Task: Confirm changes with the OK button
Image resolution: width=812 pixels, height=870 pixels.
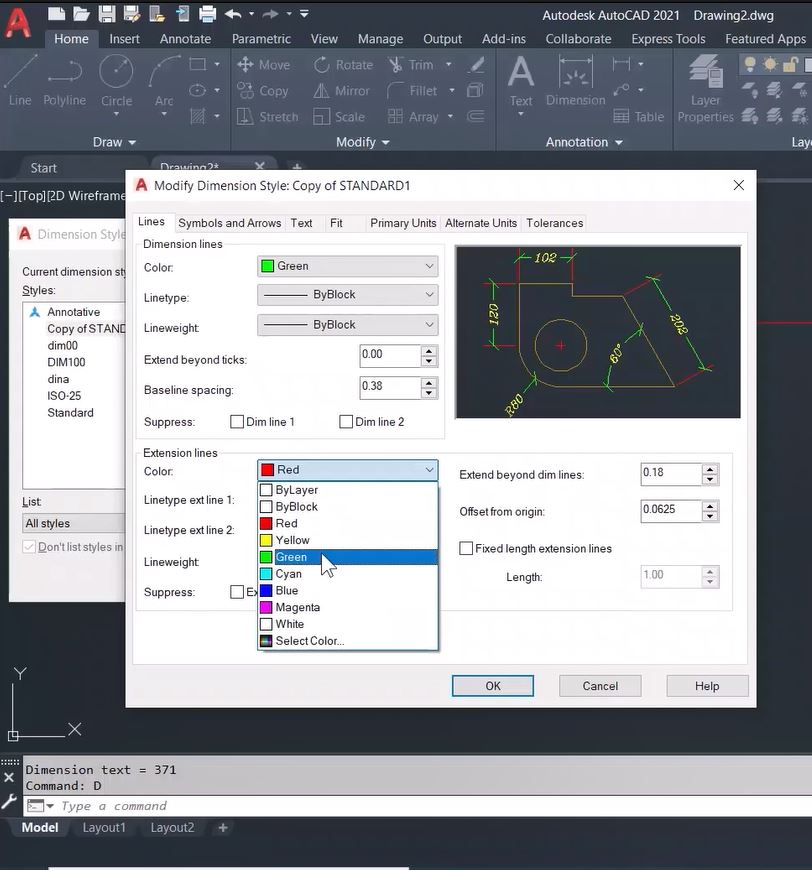Action: click(493, 686)
